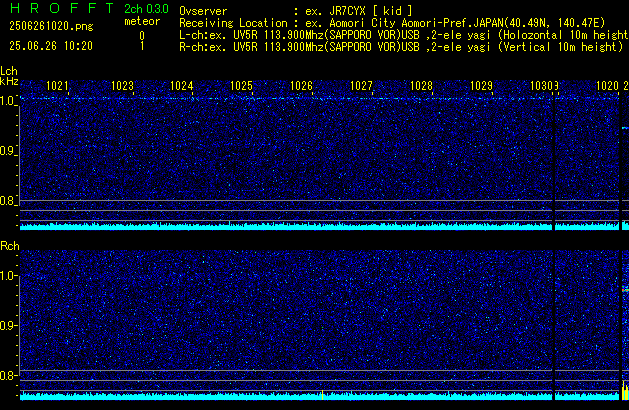Click the yellow spike in Rch level strip
The height and width of the screenshot is (410, 629).
pyautogui.click(x=323, y=395)
